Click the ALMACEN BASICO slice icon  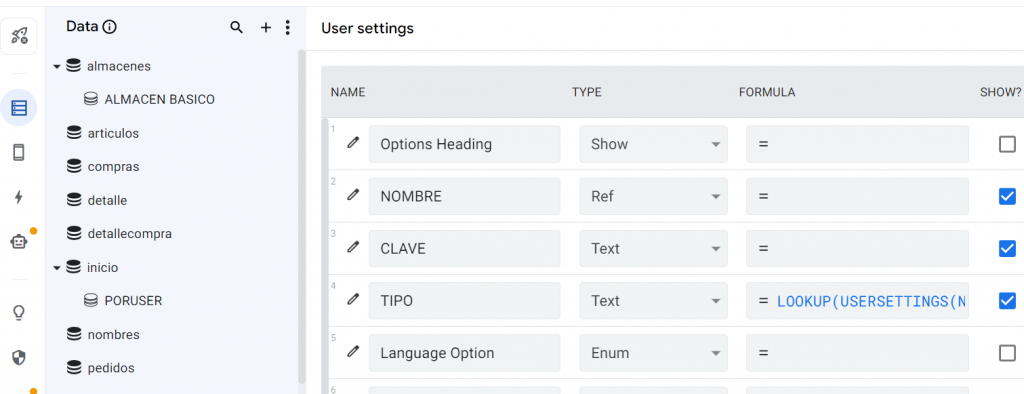click(91, 99)
